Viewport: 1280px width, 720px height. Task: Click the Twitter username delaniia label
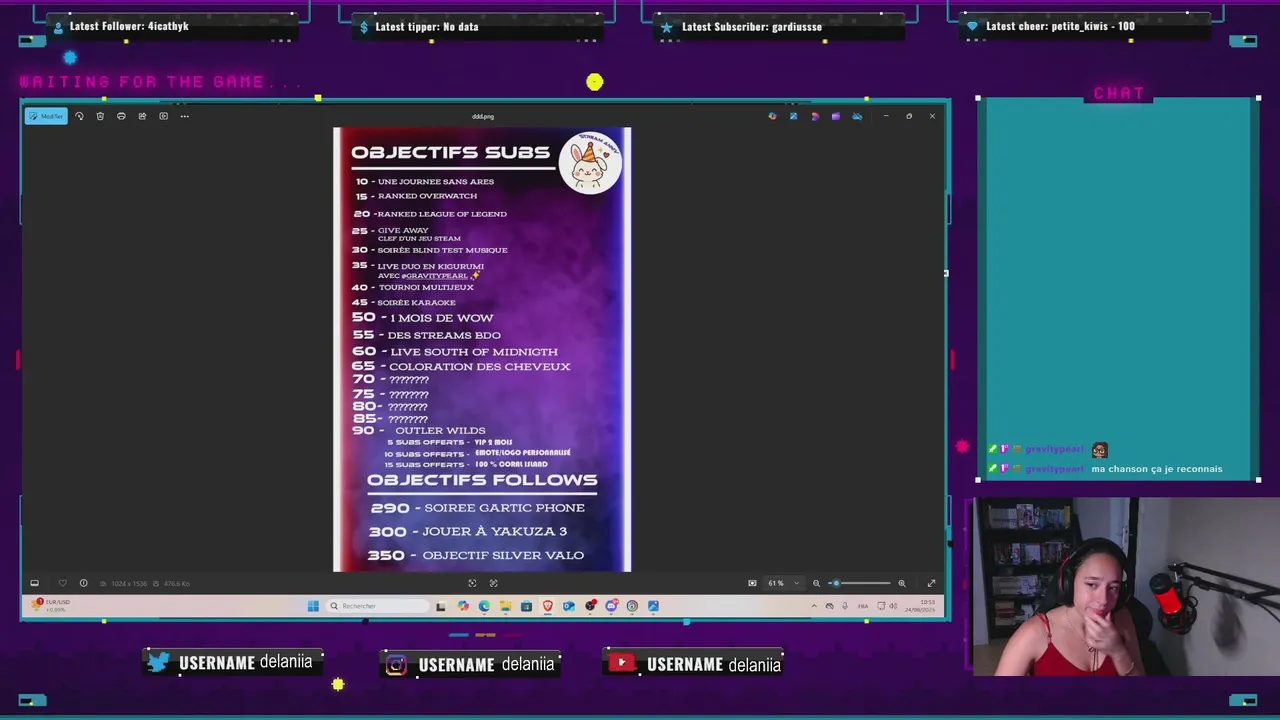coord(231,662)
